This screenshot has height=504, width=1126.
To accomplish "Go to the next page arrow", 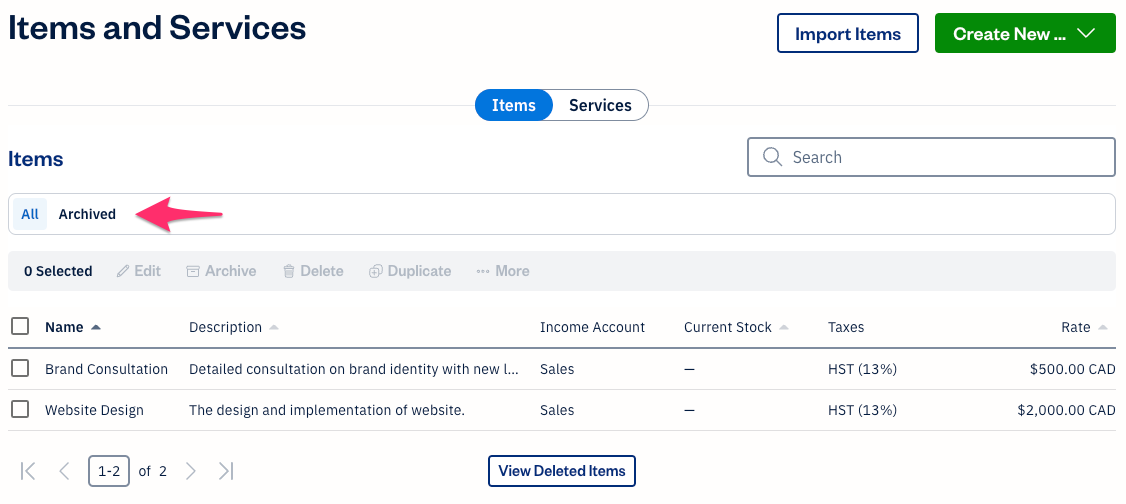I will (191, 471).
